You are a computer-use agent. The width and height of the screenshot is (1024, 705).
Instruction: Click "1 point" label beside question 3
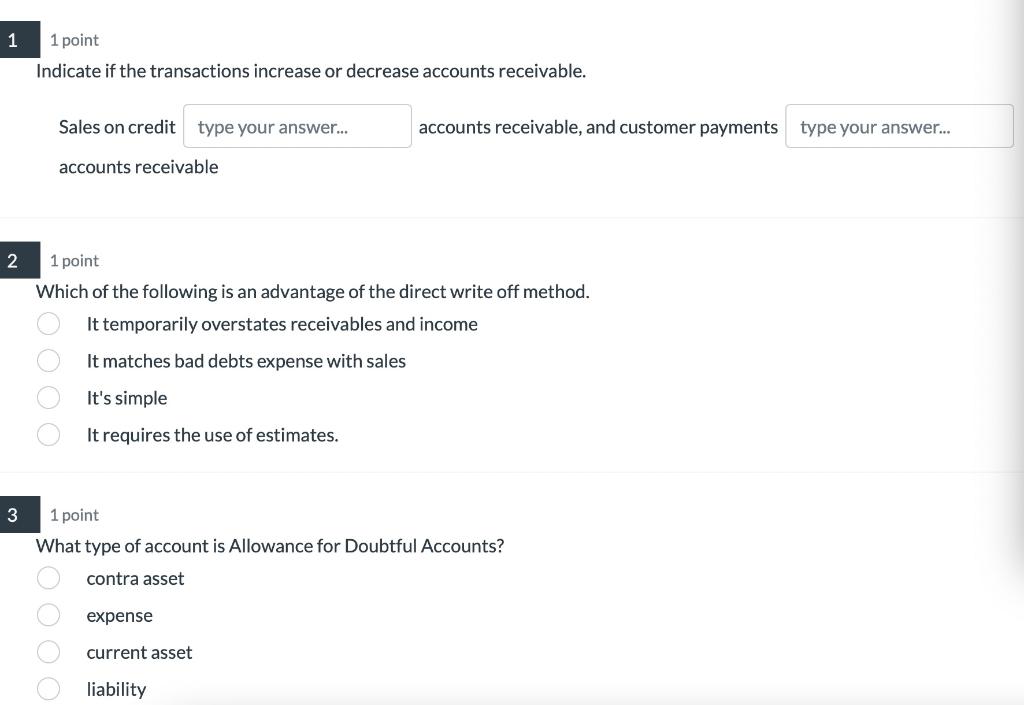pyautogui.click(x=73, y=515)
